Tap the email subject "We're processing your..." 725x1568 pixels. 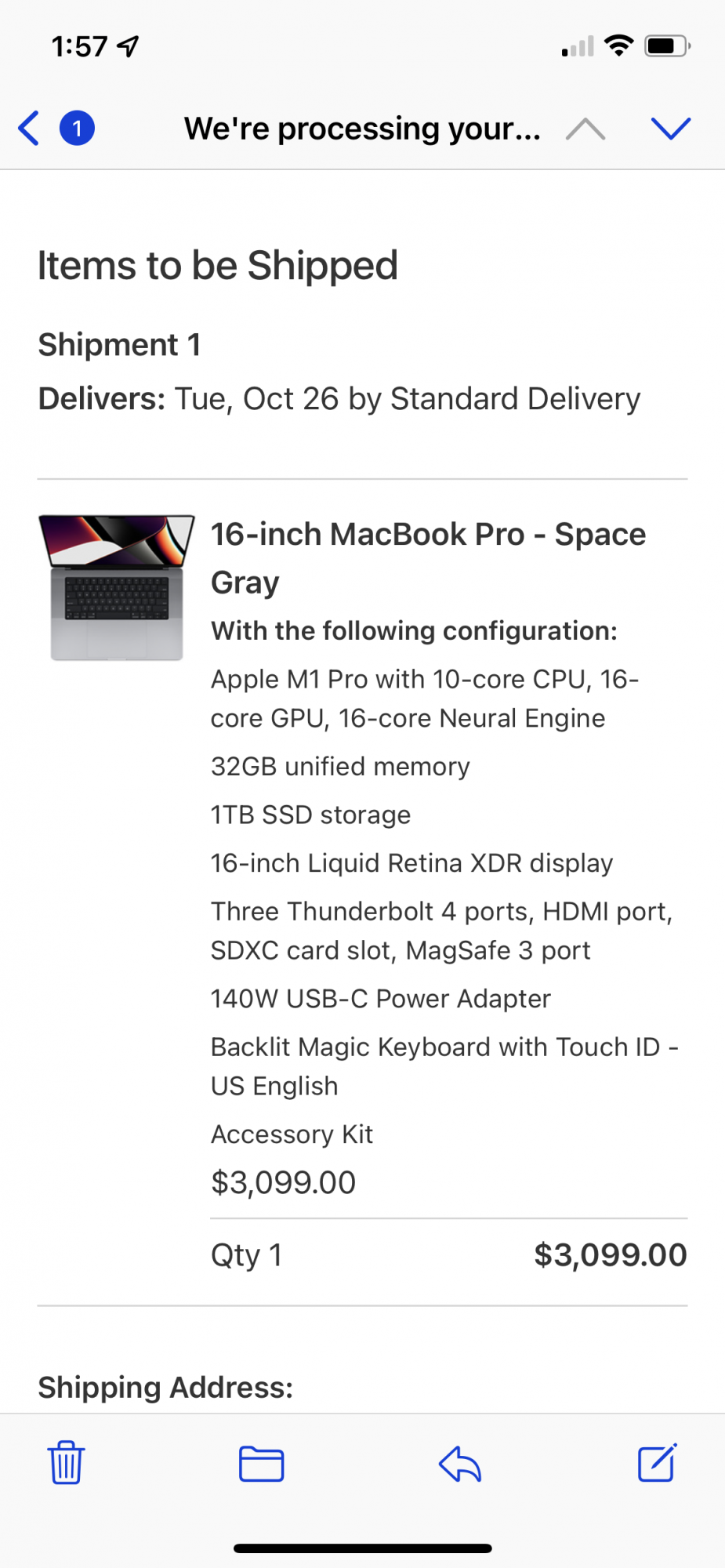click(362, 129)
